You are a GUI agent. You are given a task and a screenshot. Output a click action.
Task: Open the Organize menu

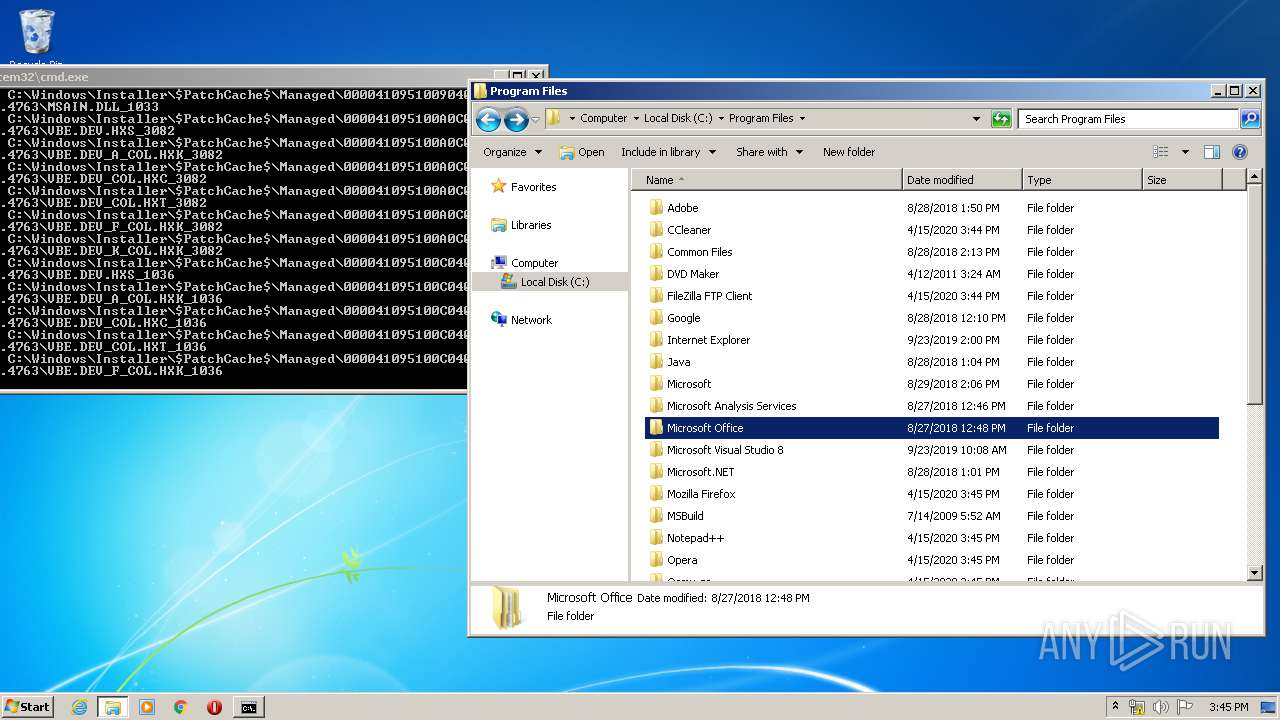click(x=512, y=152)
